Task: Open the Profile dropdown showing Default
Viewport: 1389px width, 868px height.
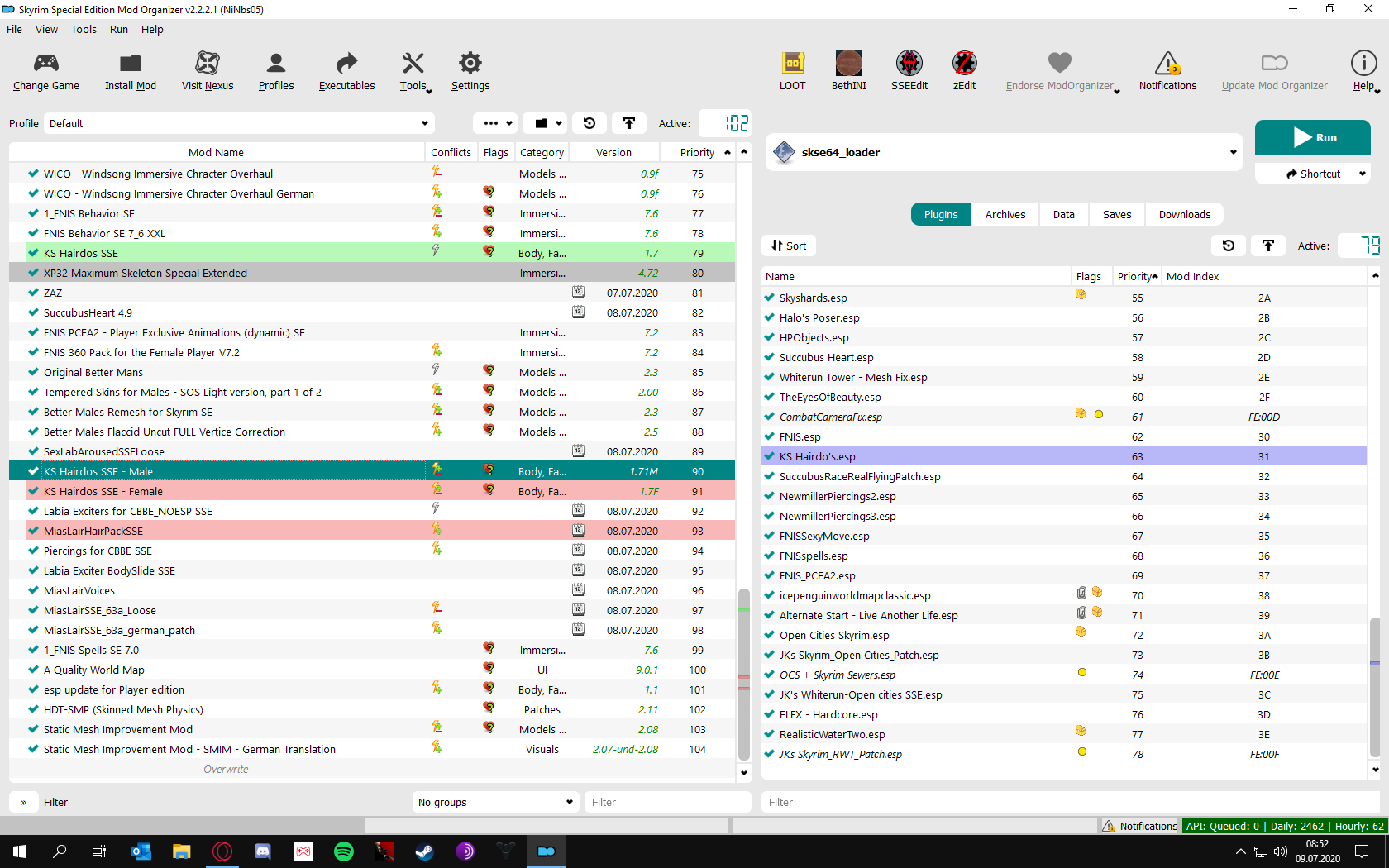Action: pyautogui.click(x=239, y=123)
